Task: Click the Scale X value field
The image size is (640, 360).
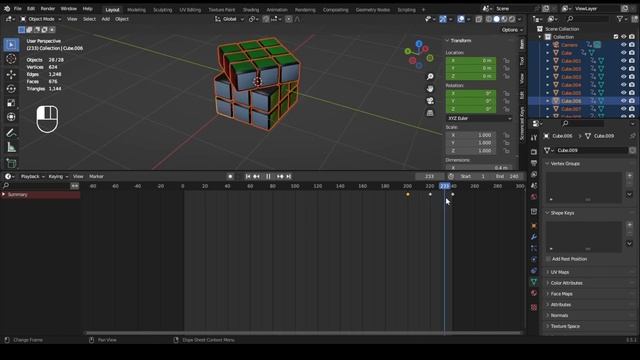Action: point(472,135)
